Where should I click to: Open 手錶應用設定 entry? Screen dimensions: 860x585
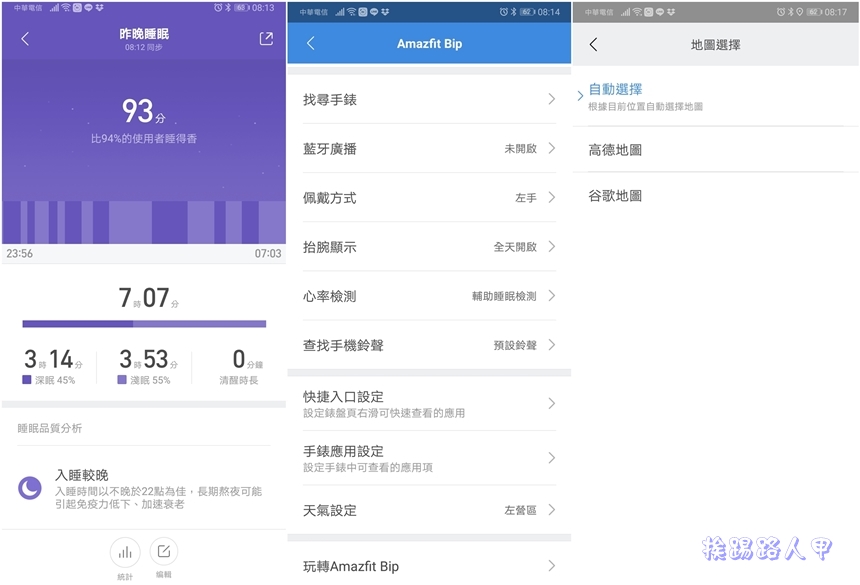pos(429,458)
